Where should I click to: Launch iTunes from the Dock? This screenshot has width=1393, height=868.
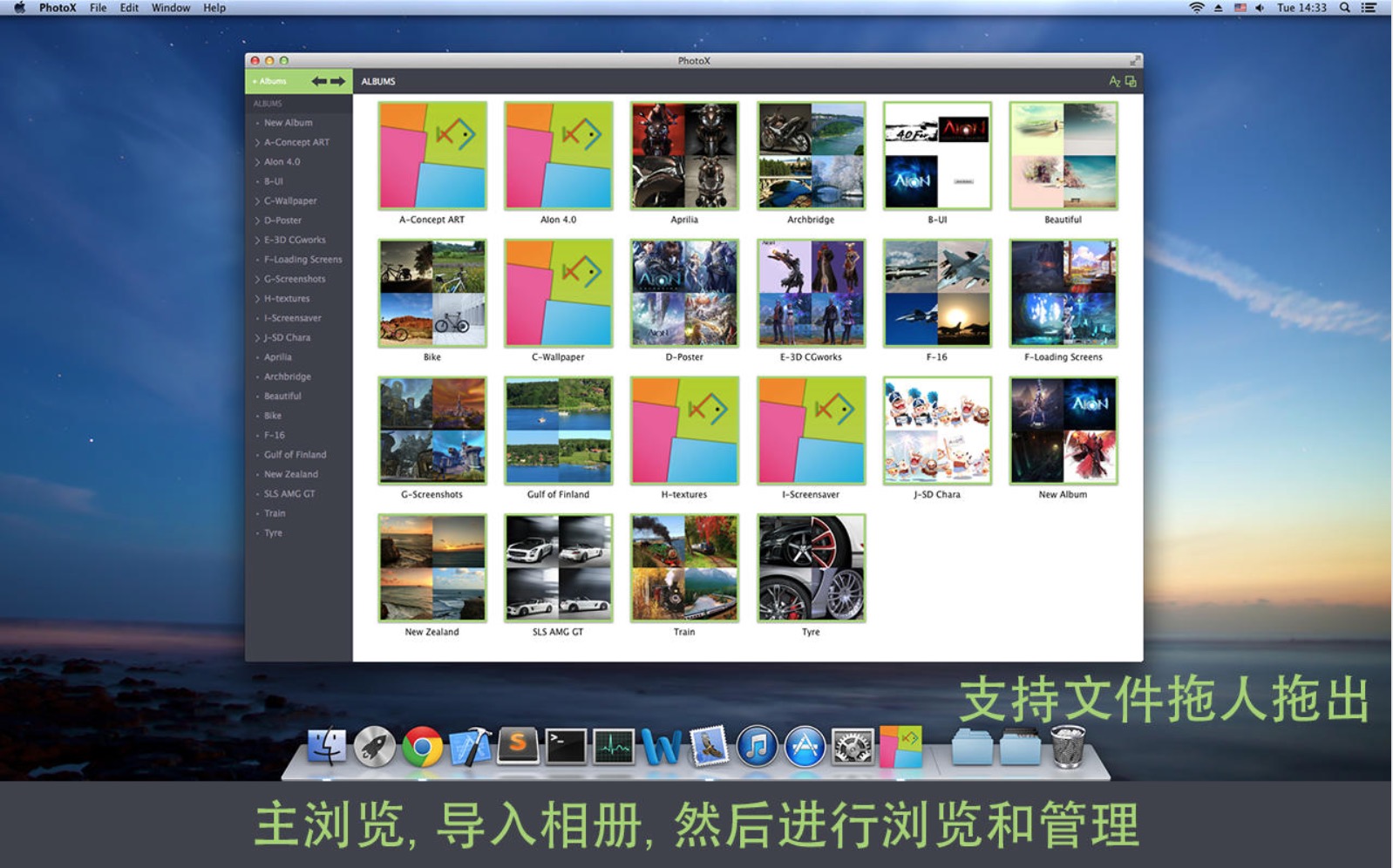click(757, 747)
